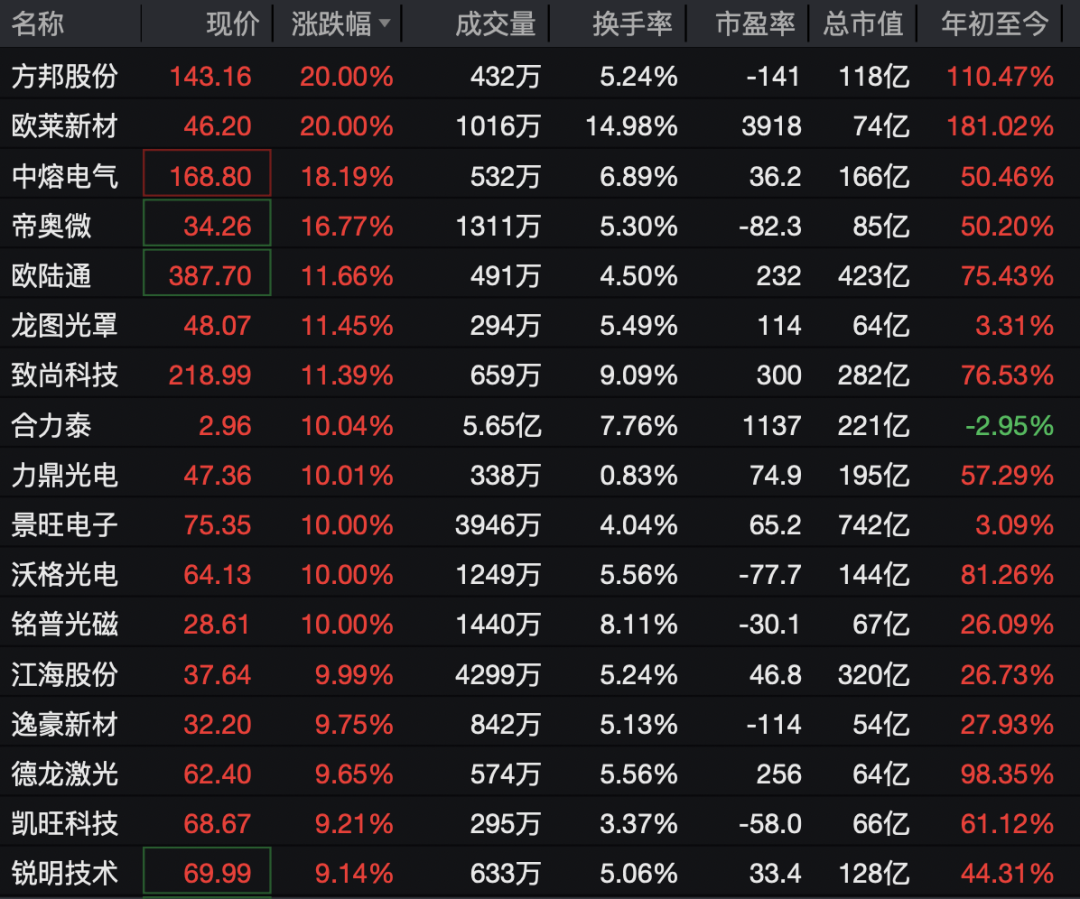Open the 龙图光罩 stock entry
Screen dimensions: 1080x899
coord(65,326)
